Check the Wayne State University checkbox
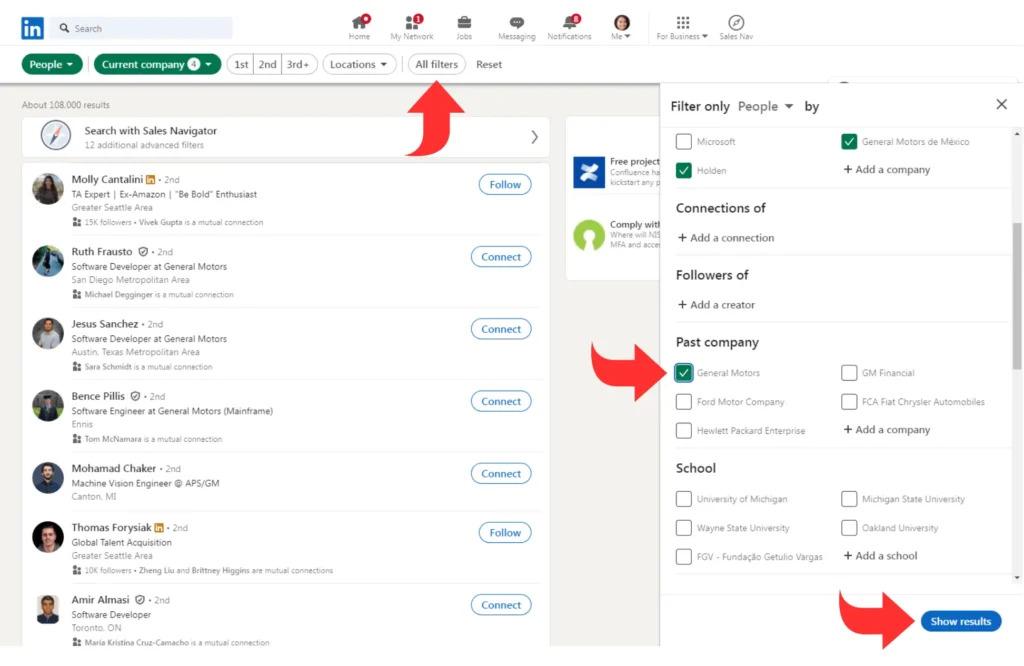 point(683,528)
